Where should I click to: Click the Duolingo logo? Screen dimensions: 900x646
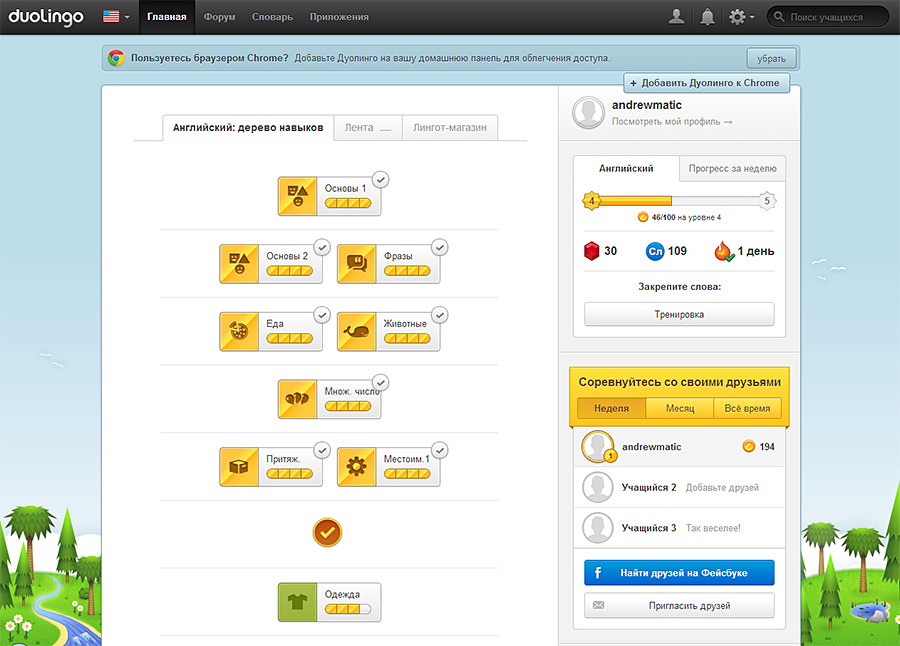(46, 17)
